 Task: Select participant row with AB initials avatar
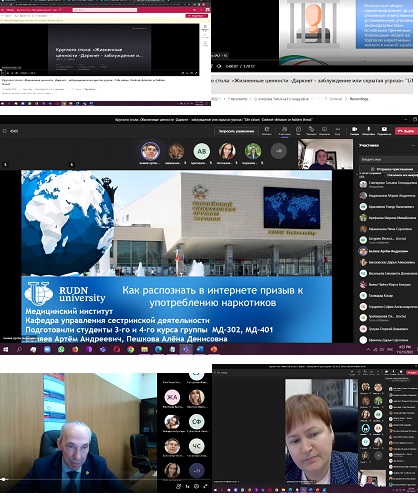(388, 207)
